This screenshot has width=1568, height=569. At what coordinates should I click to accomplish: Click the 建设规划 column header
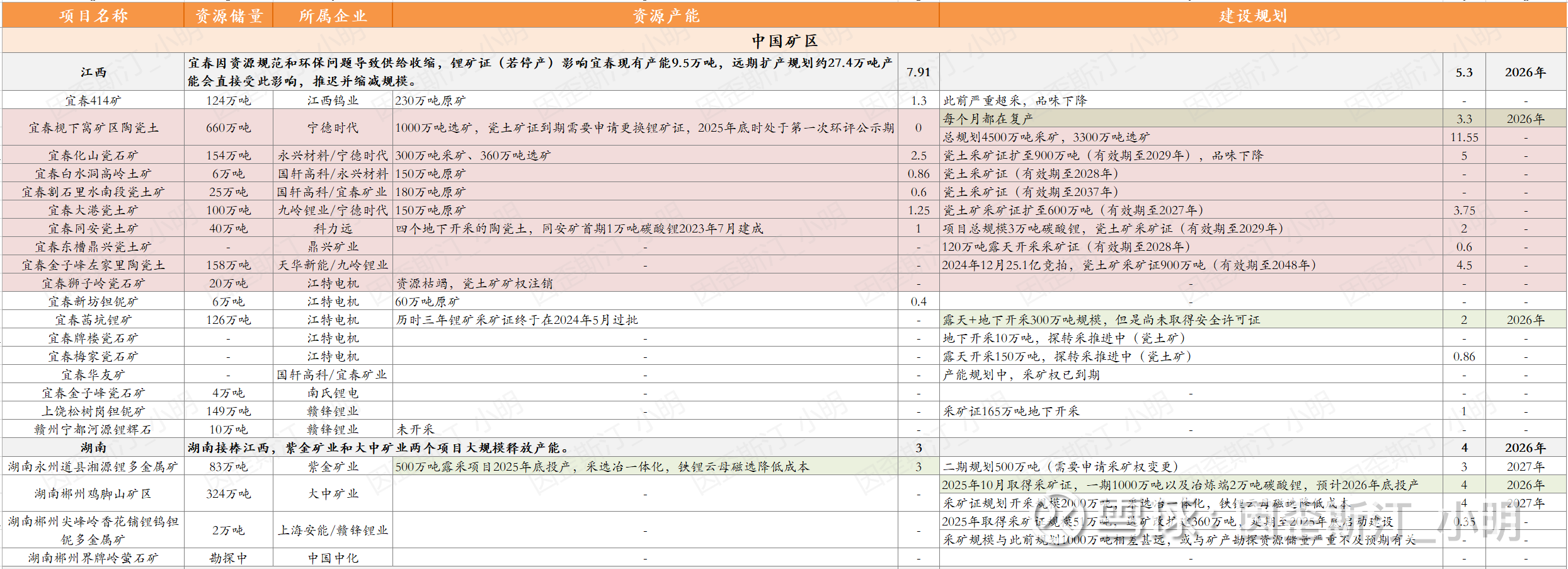pyautogui.click(x=1252, y=16)
